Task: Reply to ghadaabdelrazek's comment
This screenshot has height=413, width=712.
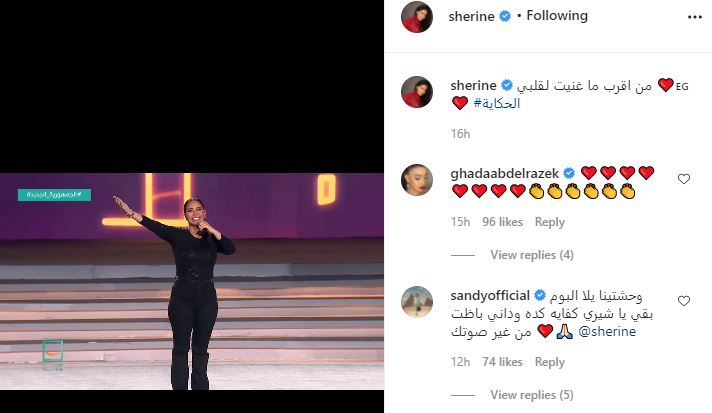Action: click(549, 222)
